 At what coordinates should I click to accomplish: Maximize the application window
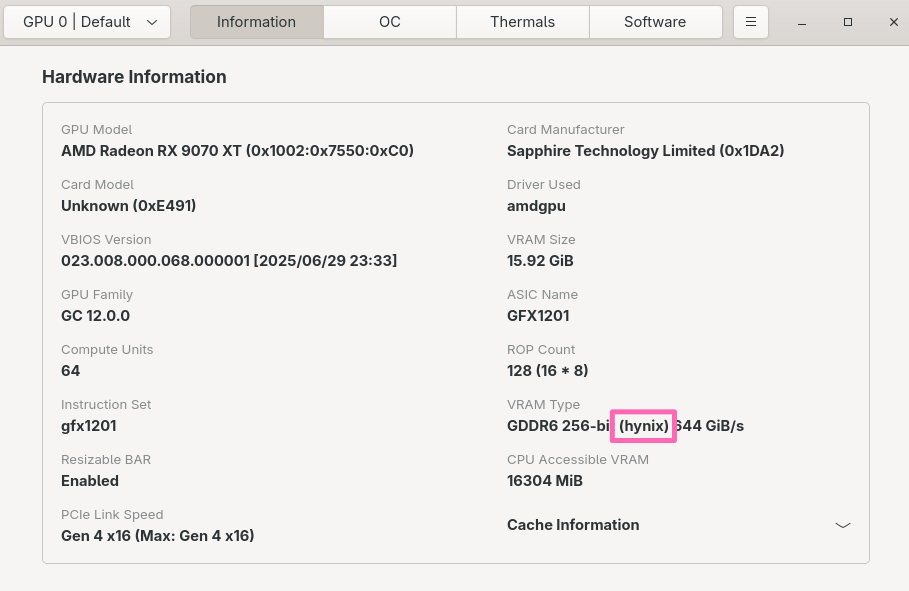848,21
